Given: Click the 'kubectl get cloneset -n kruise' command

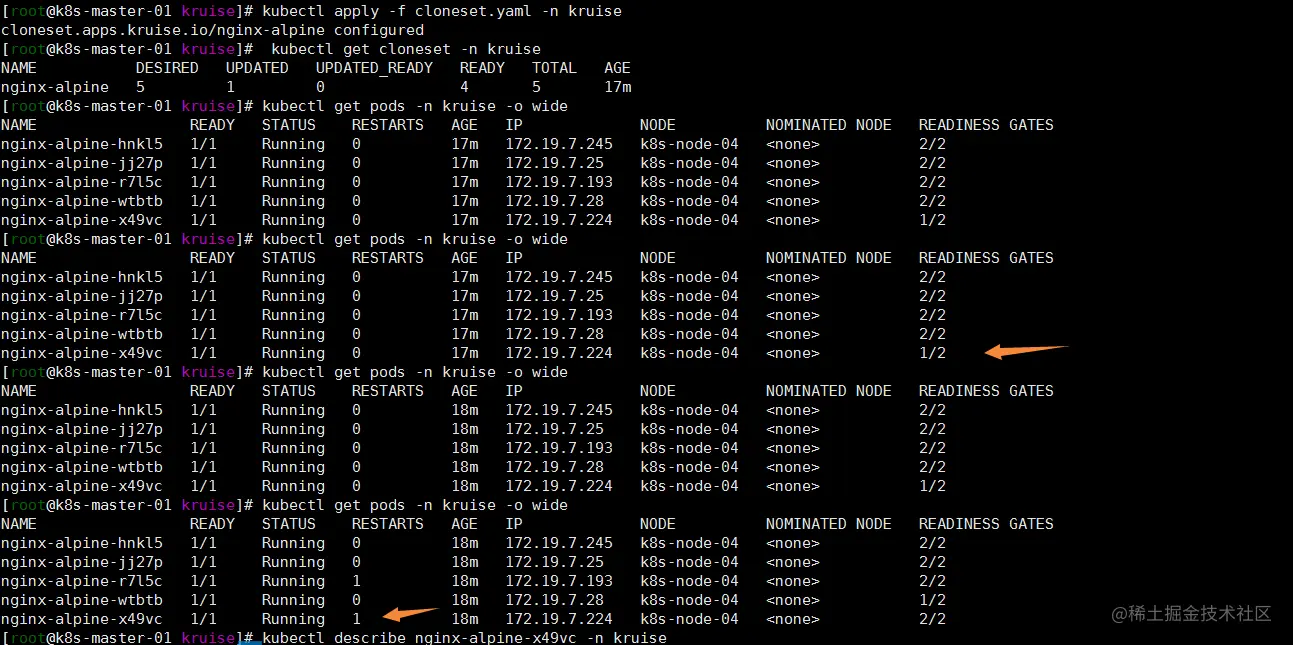Looking at the screenshot, I should [406, 49].
